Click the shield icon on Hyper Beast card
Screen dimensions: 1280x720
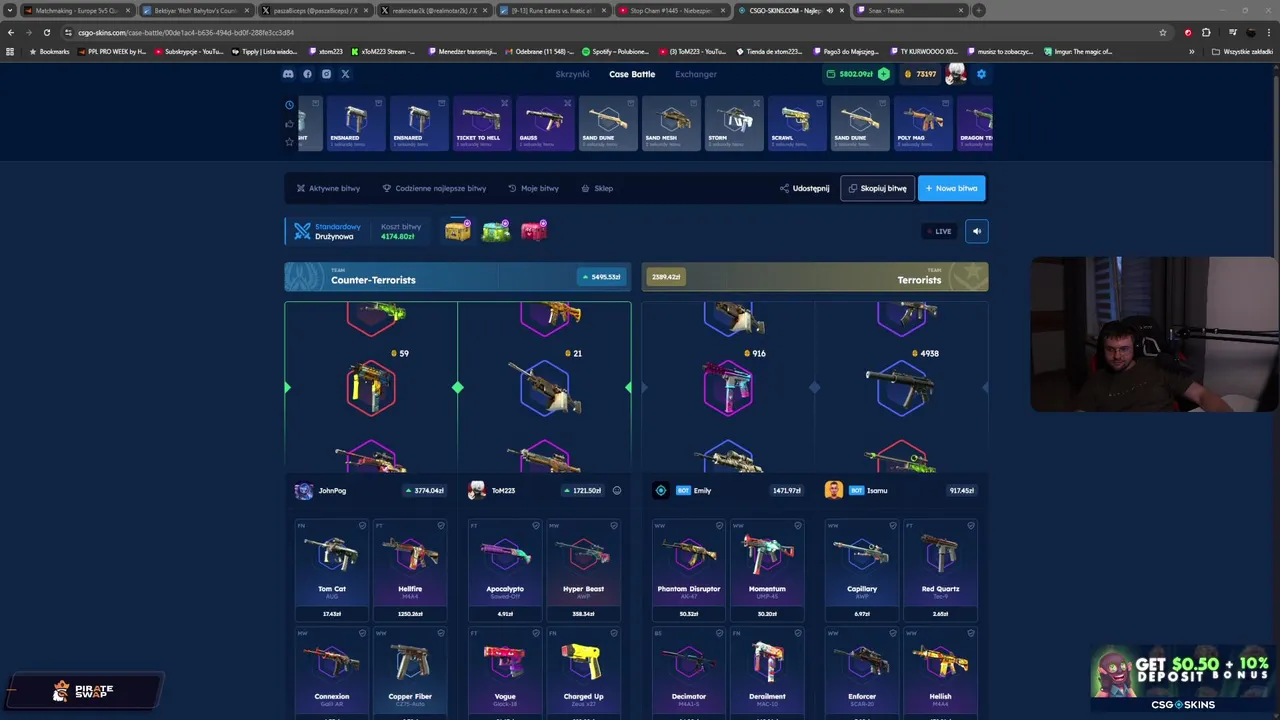point(614,526)
